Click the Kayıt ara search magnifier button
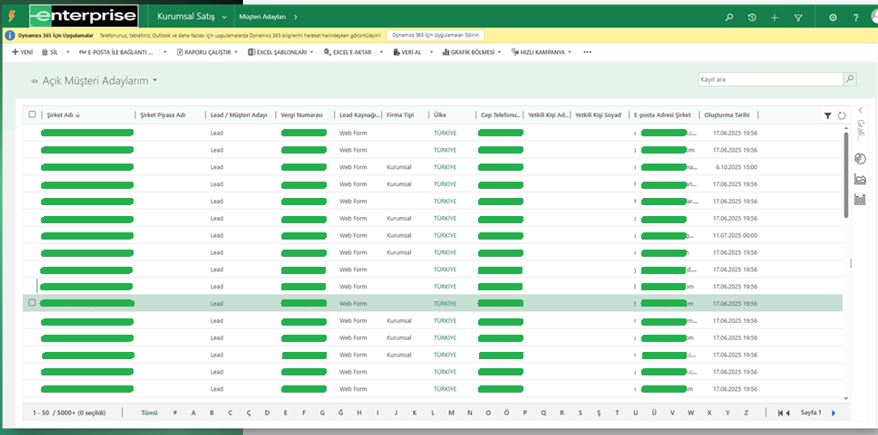Viewport: 878px width, 435px height. (850, 79)
